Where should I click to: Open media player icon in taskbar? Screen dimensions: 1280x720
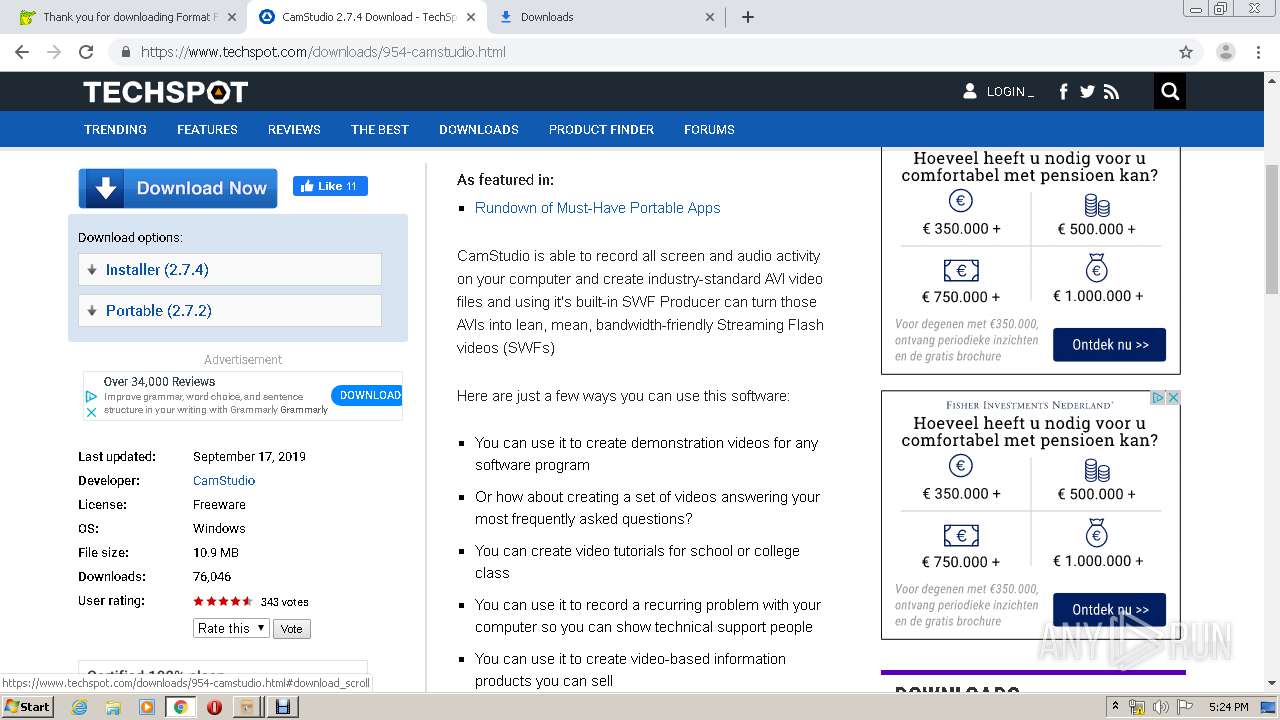(x=147, y=707)
